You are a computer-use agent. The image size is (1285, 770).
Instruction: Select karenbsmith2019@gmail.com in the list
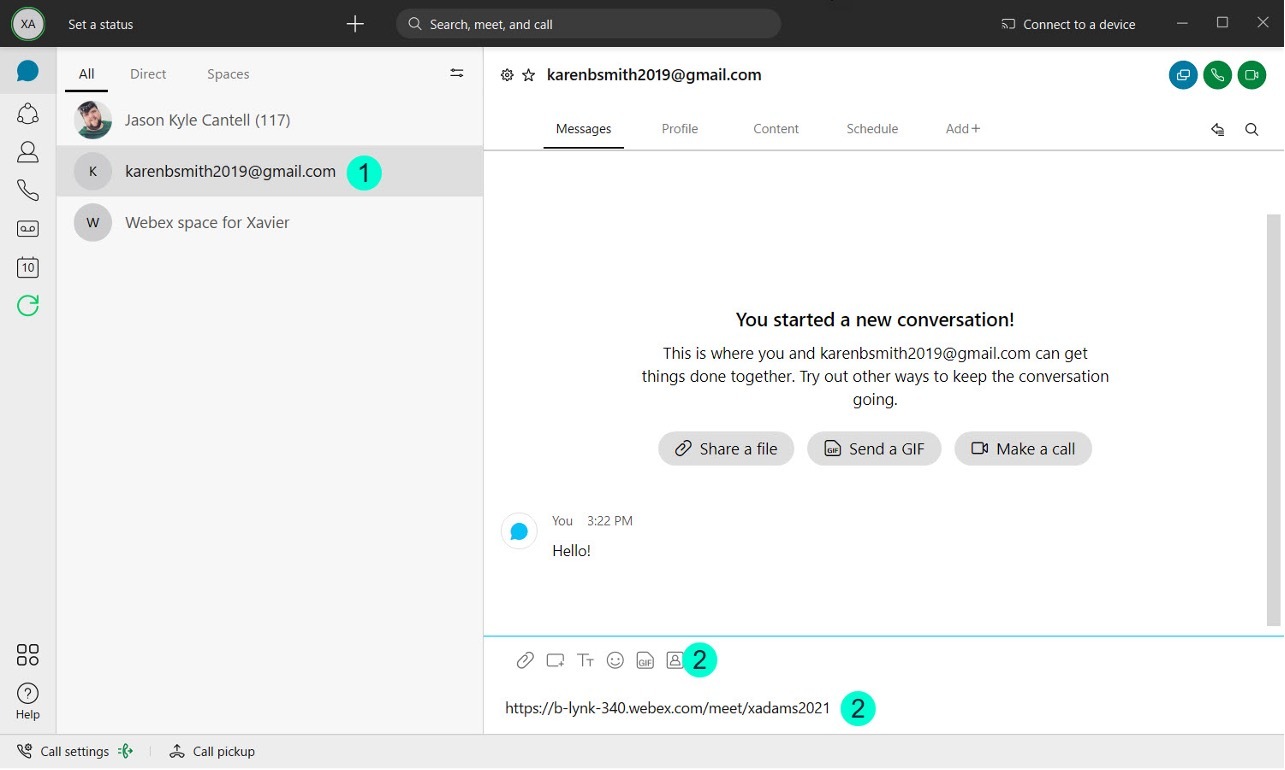coord(270,171)
